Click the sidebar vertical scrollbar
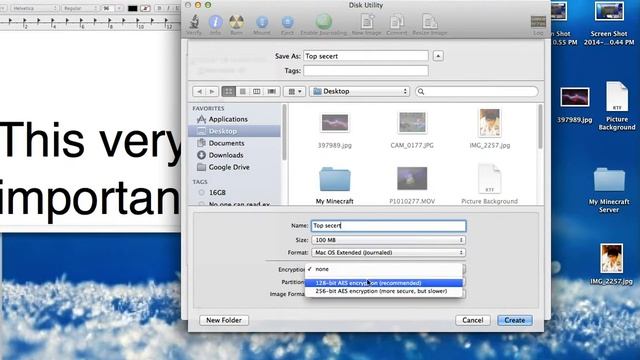Viewport: 640px width, 360px height. point(284,132)
